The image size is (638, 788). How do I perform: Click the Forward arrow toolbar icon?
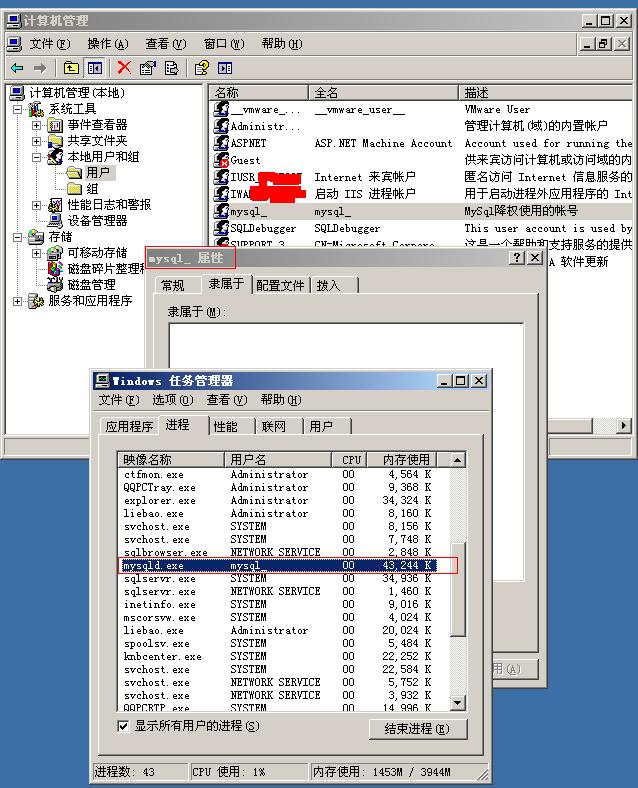coord(40,68)
